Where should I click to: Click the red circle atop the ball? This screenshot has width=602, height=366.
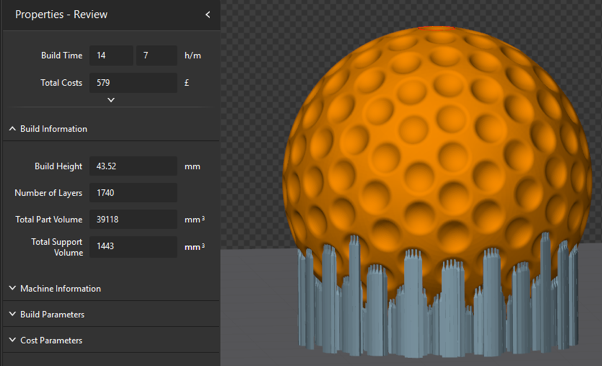[437, 28]
